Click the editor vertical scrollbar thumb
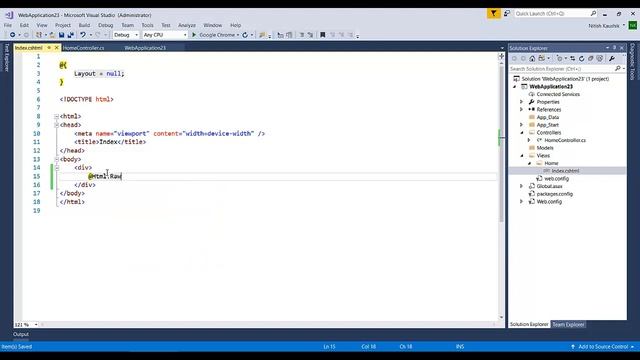Image resolution: width=640 pixels, height=360 pixels. [501, 143]
